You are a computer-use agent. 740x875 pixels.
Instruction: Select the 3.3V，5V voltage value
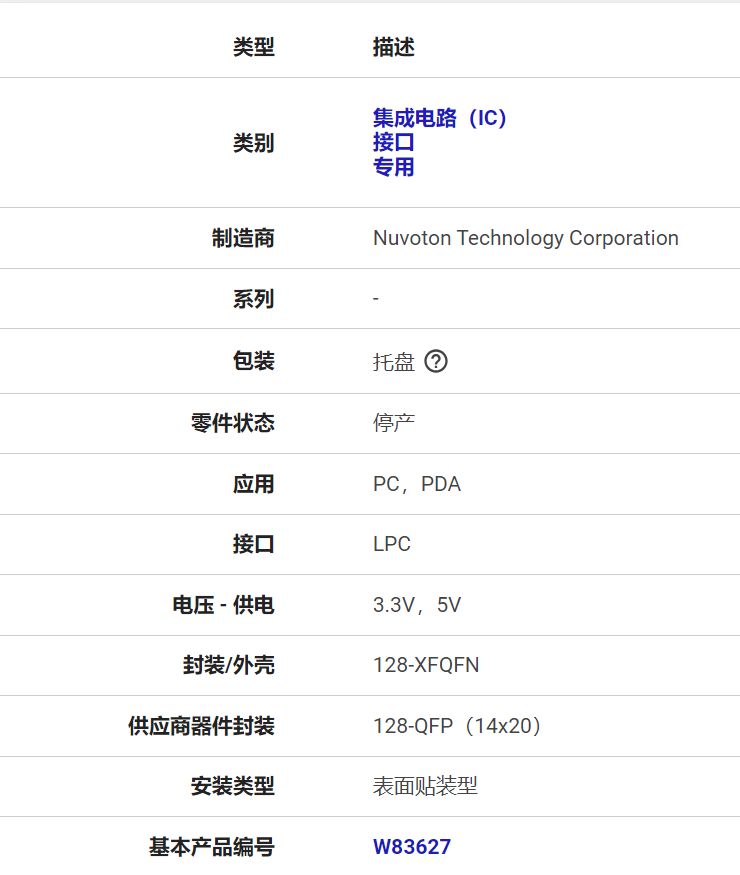[x=417, y=605]
